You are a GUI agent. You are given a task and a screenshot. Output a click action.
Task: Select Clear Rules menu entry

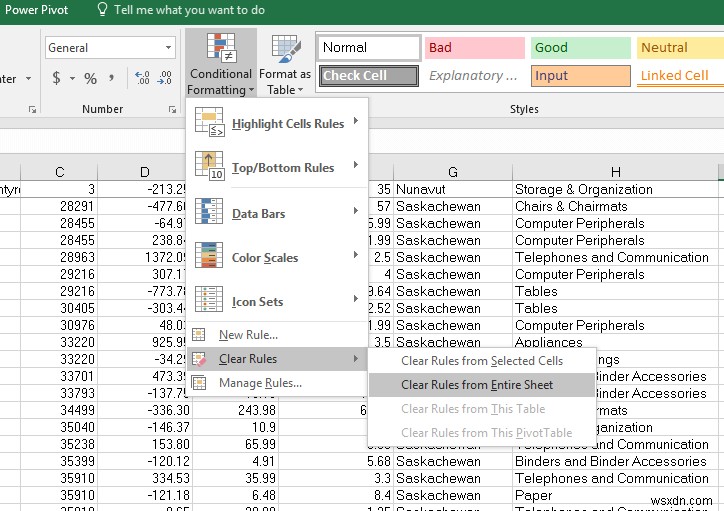pos(277,359)
